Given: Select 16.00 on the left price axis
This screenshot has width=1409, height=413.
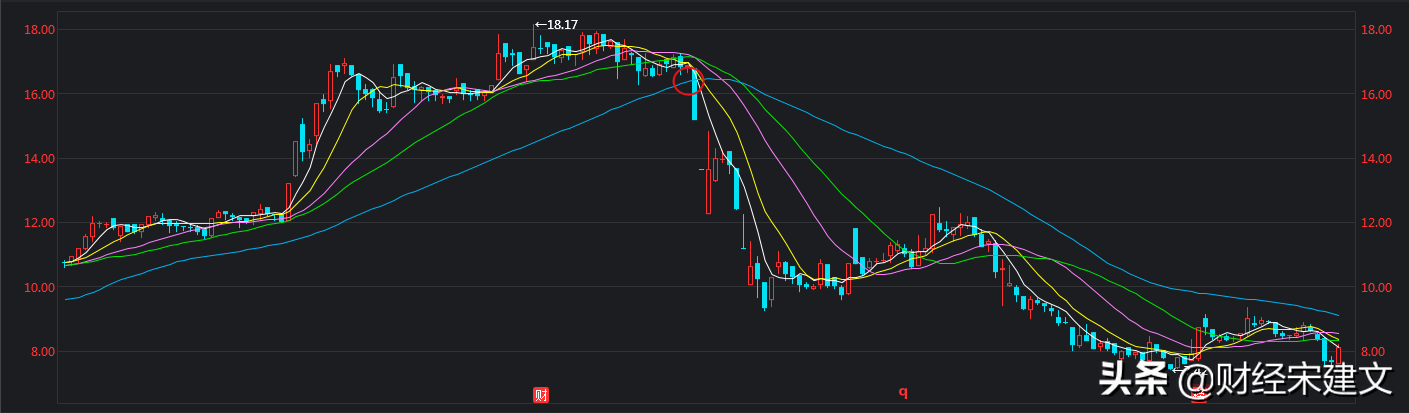Looking at the screenshot, I should (x=39, y=95).
